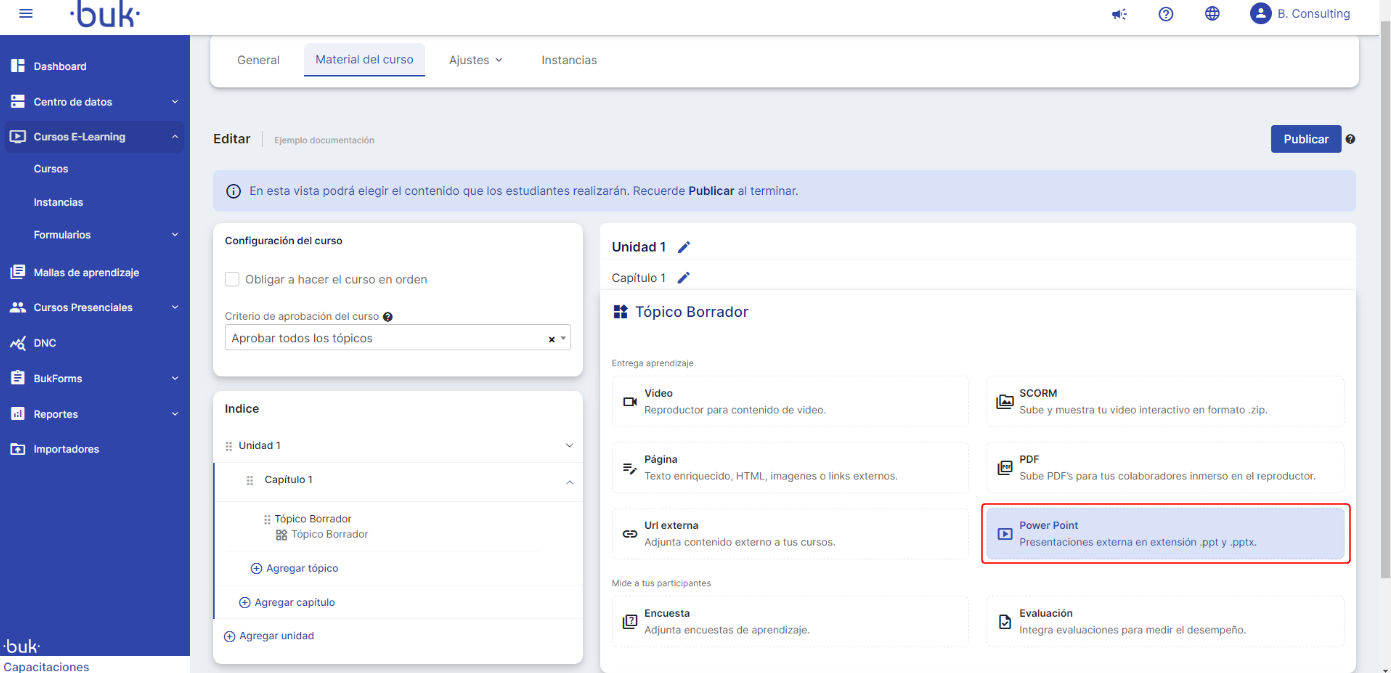1391x673 pixels.
Task: Clear the Aprobar todos los tópicos selection
Action: coord(551,339)
